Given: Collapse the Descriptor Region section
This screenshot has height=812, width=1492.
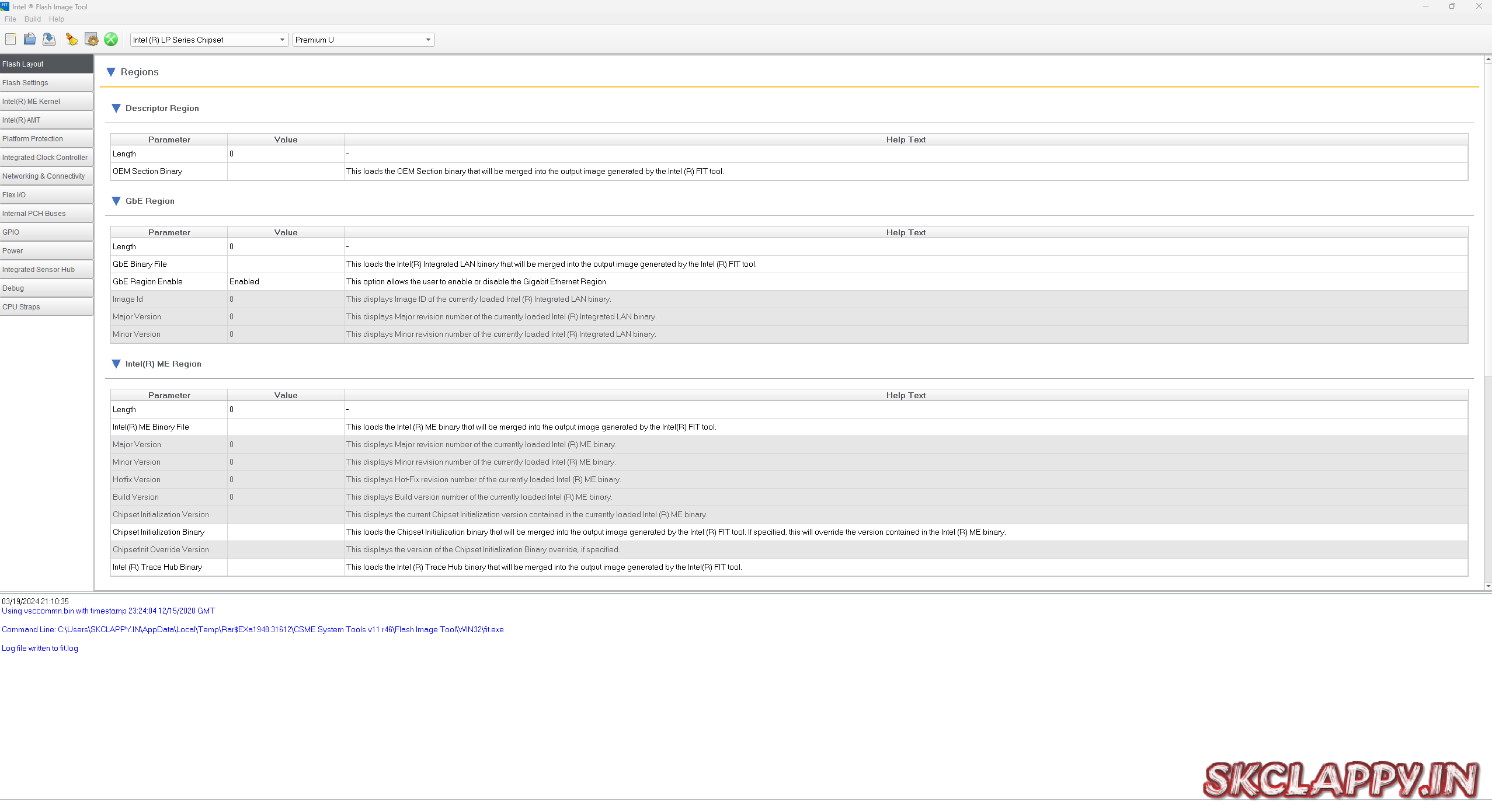Looking at the screenshot, I should 116,108.
